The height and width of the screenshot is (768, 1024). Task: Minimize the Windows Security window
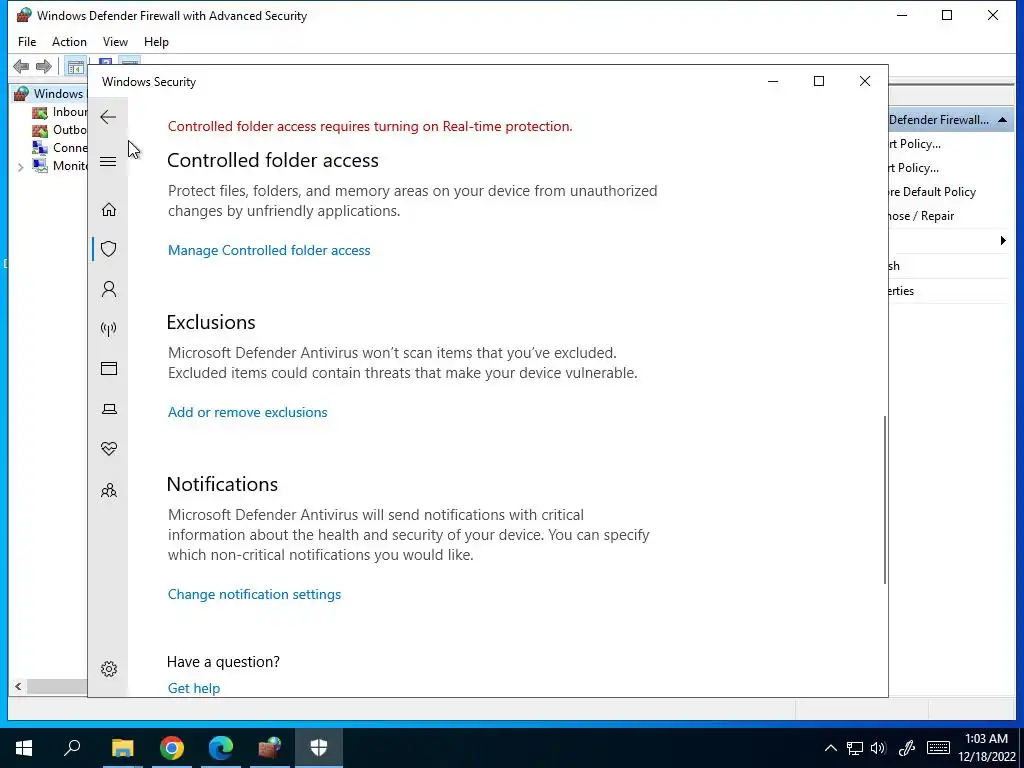coord(773,81)
